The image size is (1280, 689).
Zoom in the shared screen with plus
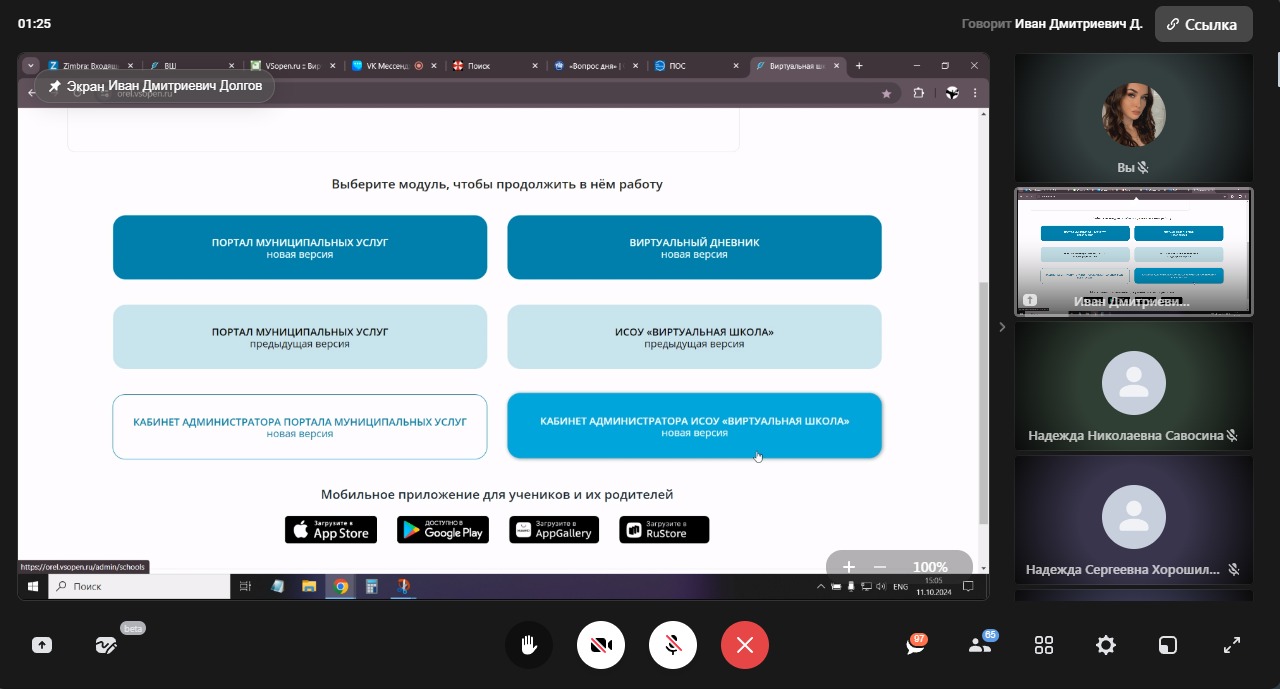849,567
